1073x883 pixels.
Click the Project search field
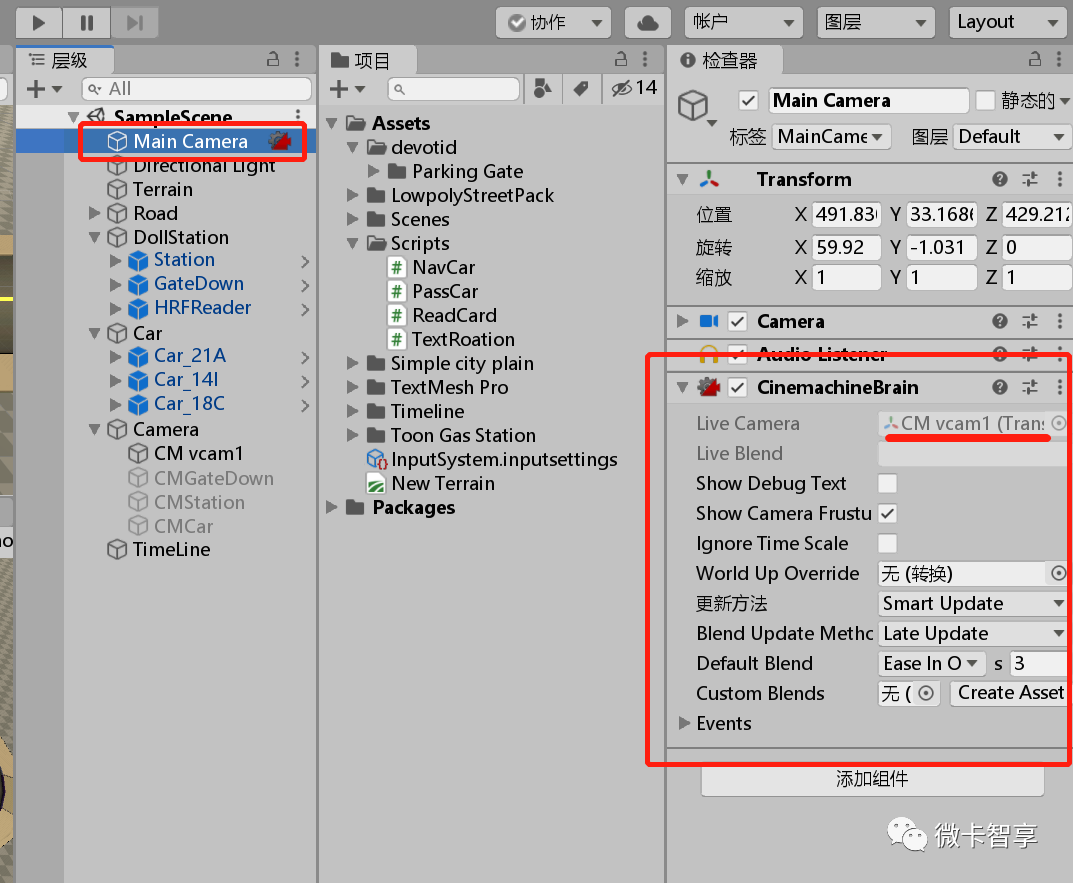[x=454, y=89]
